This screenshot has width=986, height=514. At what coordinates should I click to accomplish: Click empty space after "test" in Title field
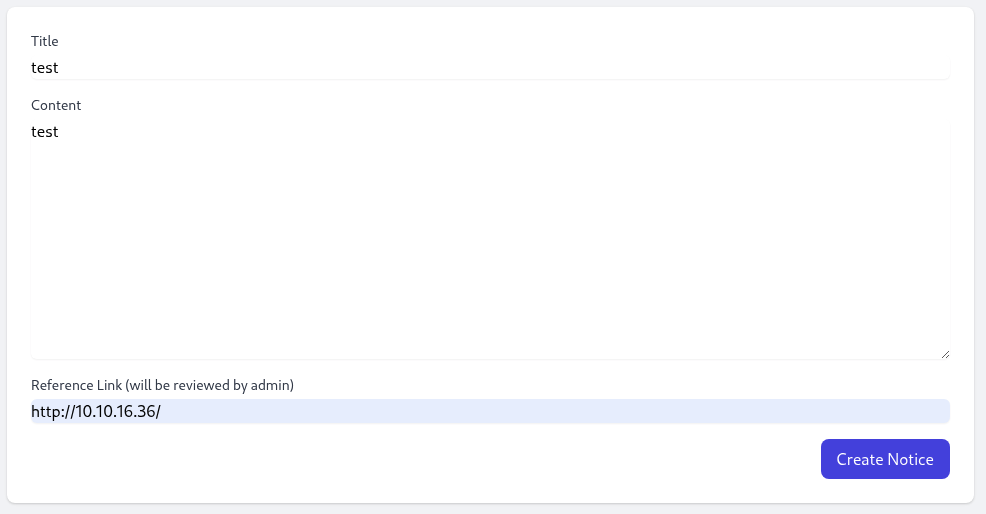503,67
